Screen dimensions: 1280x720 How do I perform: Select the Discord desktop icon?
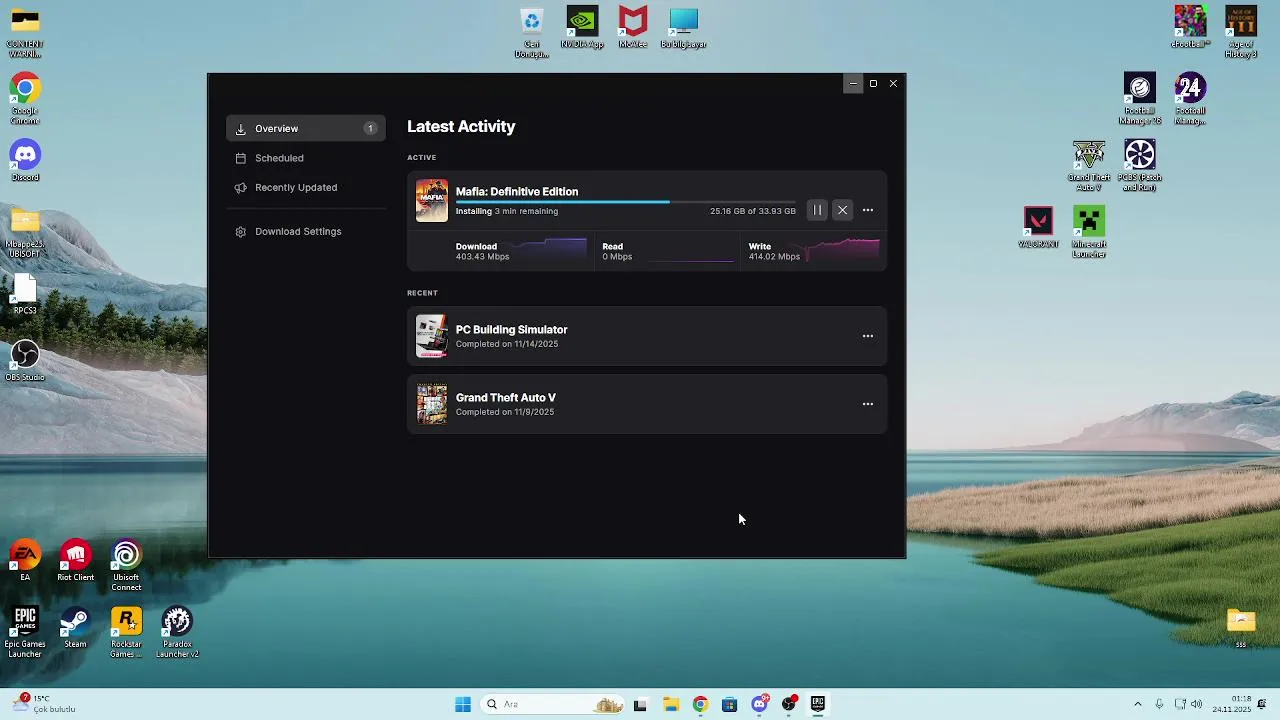25,161
